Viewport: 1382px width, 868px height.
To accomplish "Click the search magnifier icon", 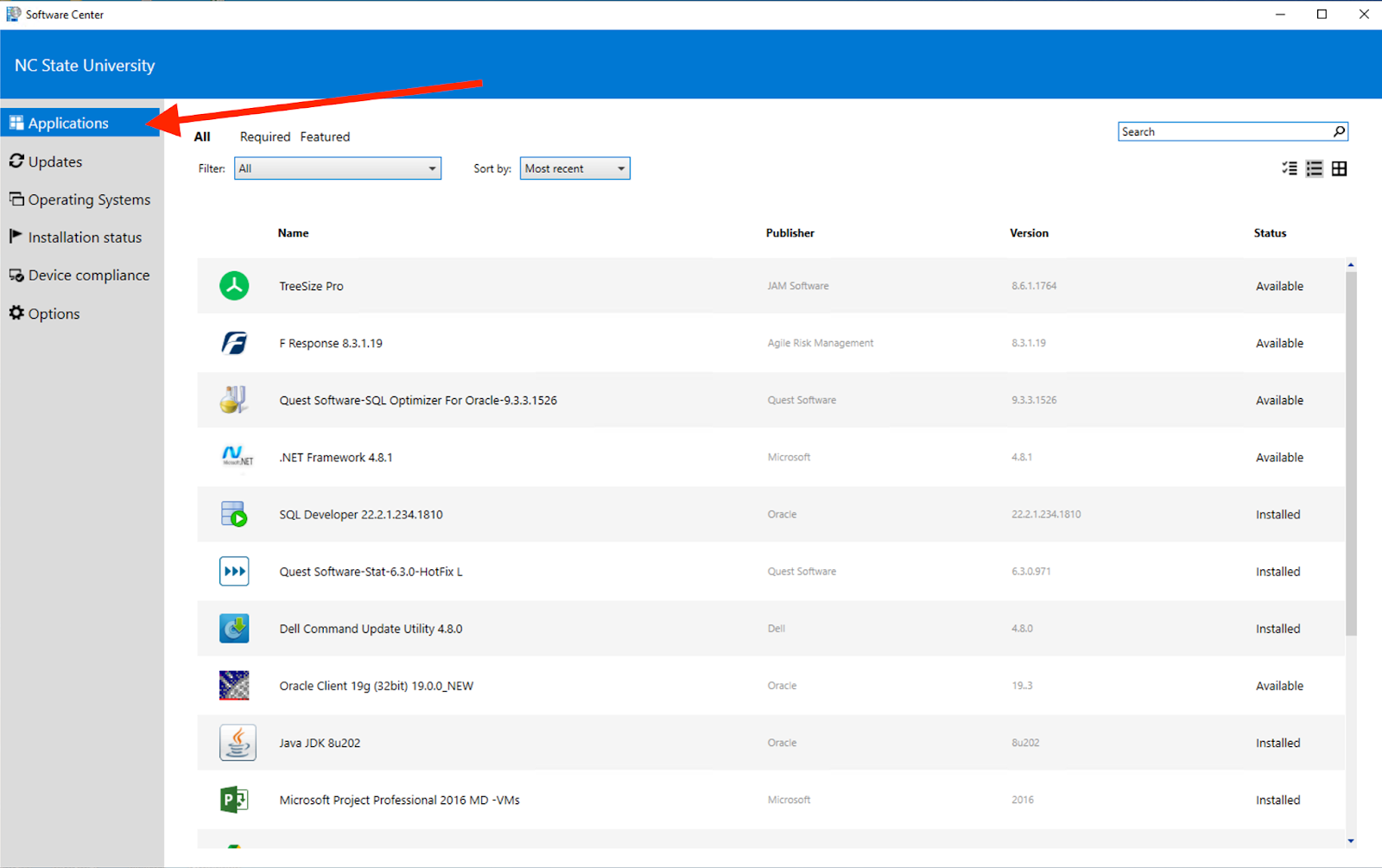I will coord(1339,131).
